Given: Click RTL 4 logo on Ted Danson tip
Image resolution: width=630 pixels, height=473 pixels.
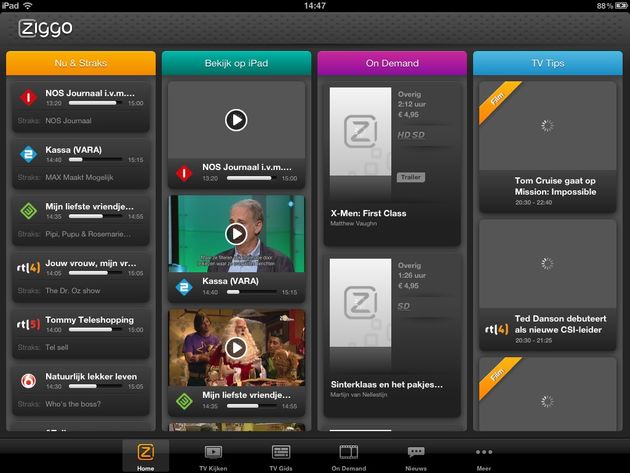Looking at the screenshot, I should coord(496,330).
